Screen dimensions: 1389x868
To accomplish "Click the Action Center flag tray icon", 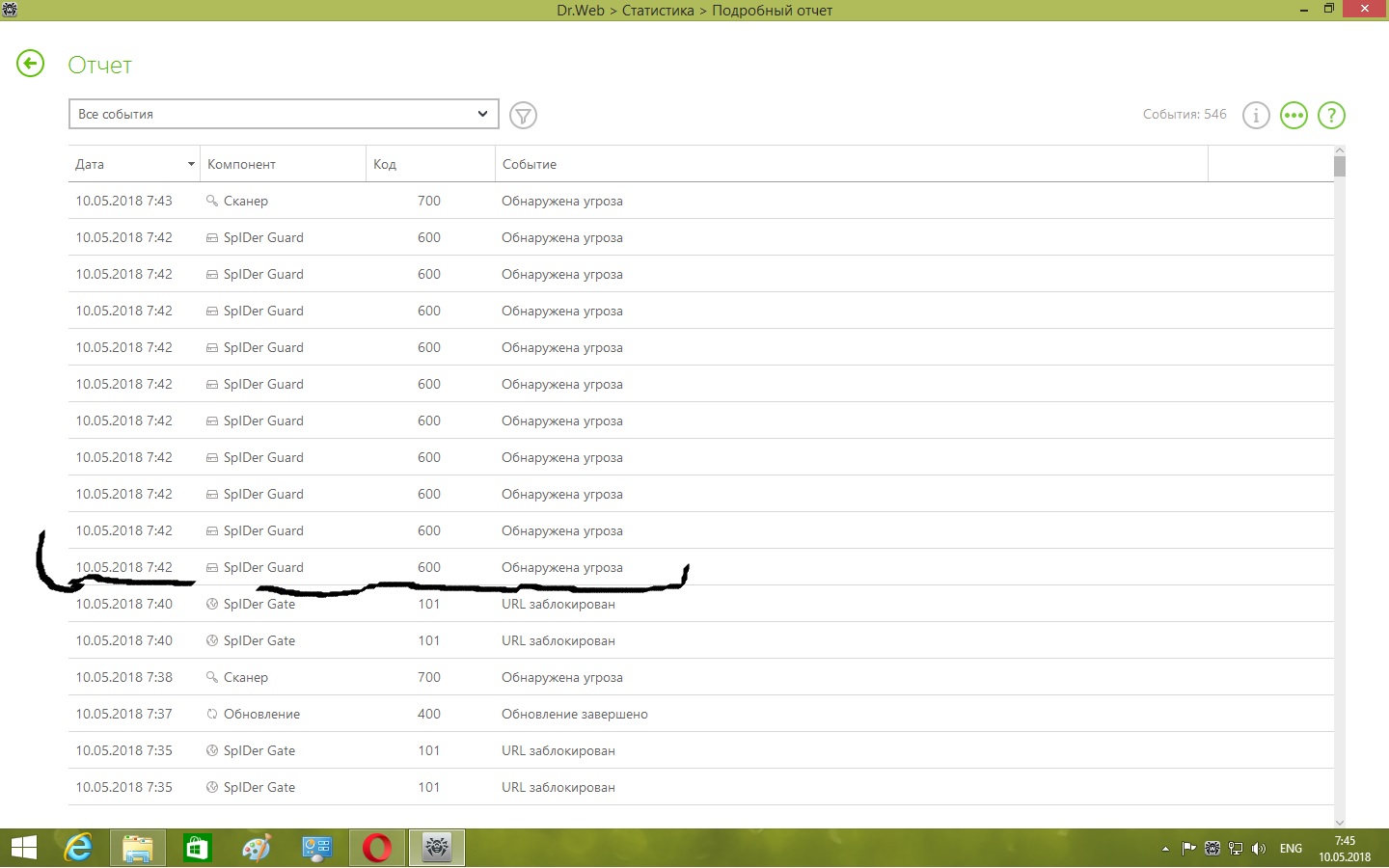I will pyautogui.click(x=1189, y=849).
